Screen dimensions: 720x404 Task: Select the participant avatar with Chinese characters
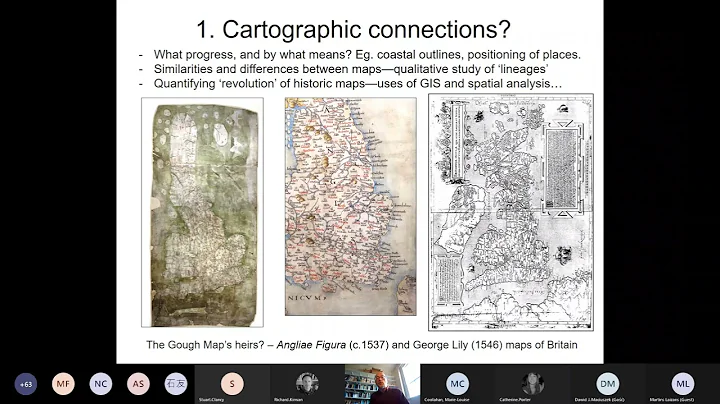point(176,384)
